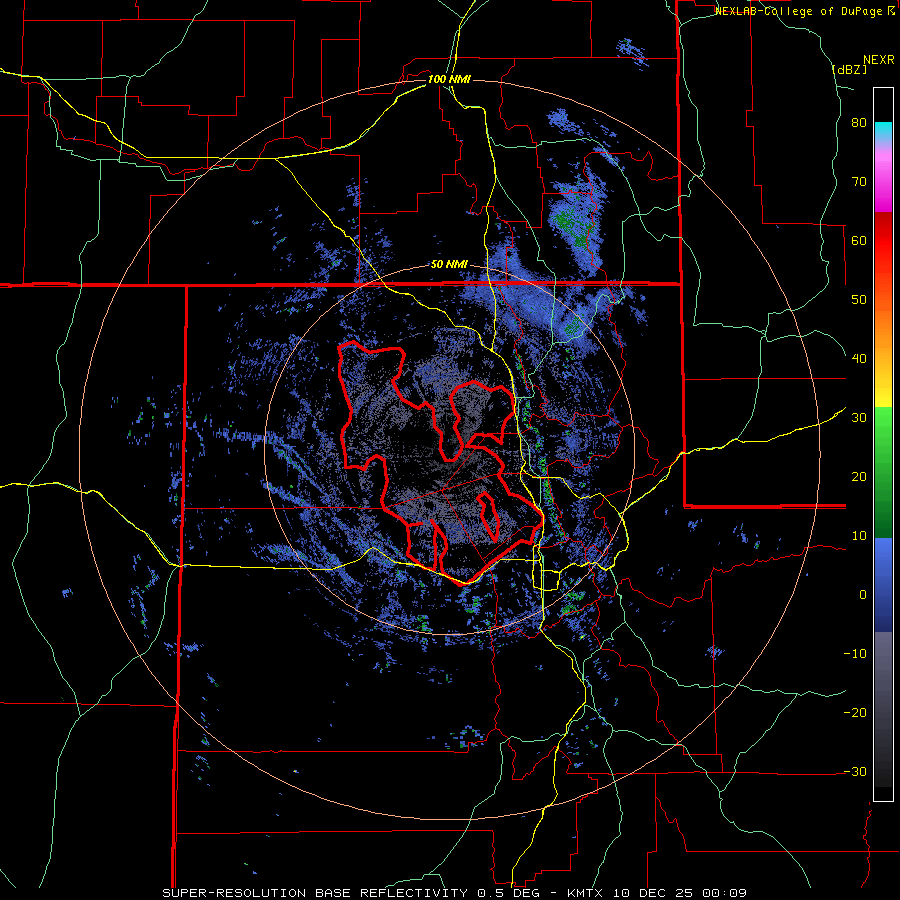Click the red segment of the color bar
The width and height of the screenshot is (900, 900).
(883, 241)
